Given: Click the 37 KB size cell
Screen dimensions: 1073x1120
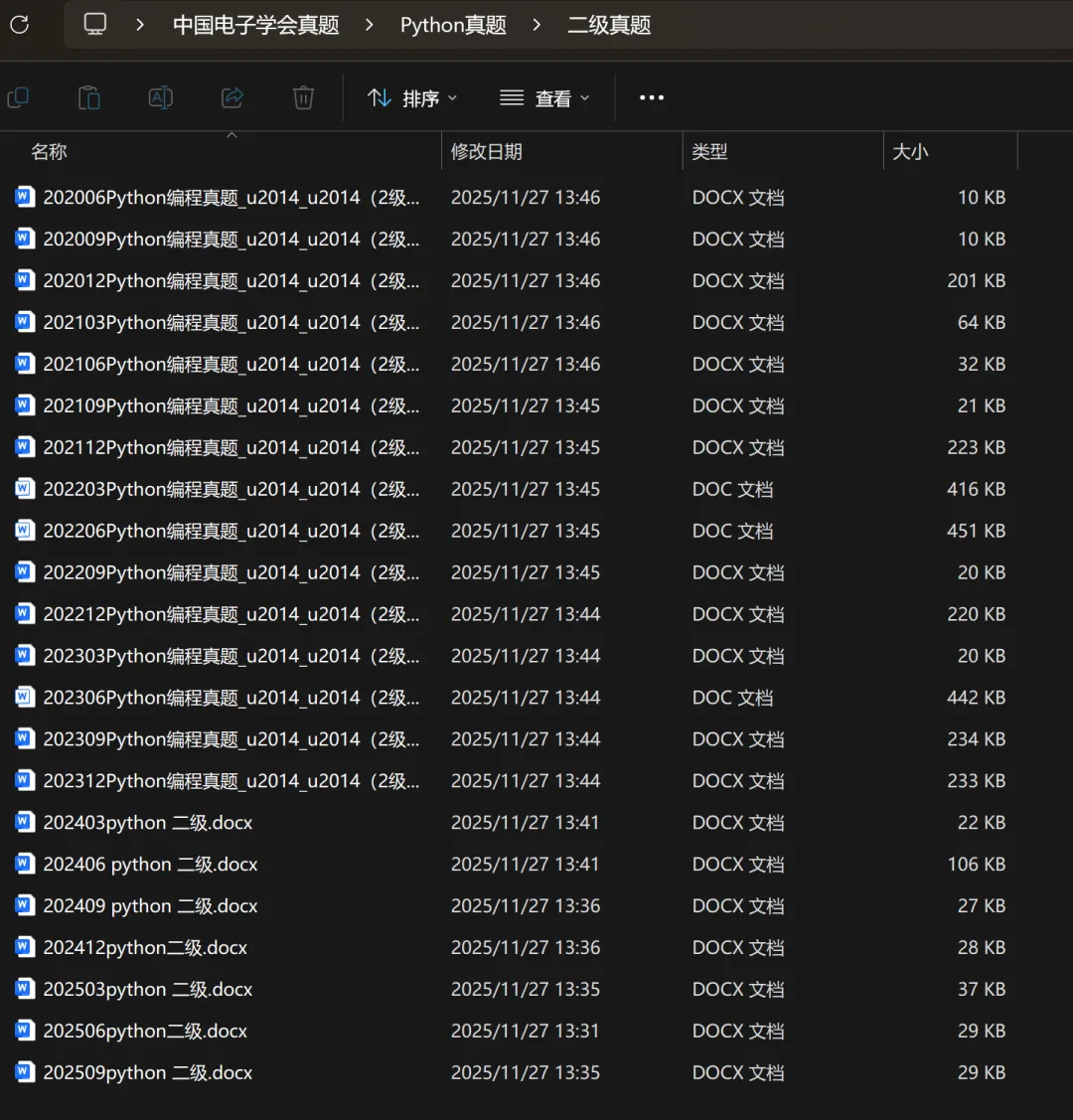Looking at the screenshot, I should (x=981, y=989).
